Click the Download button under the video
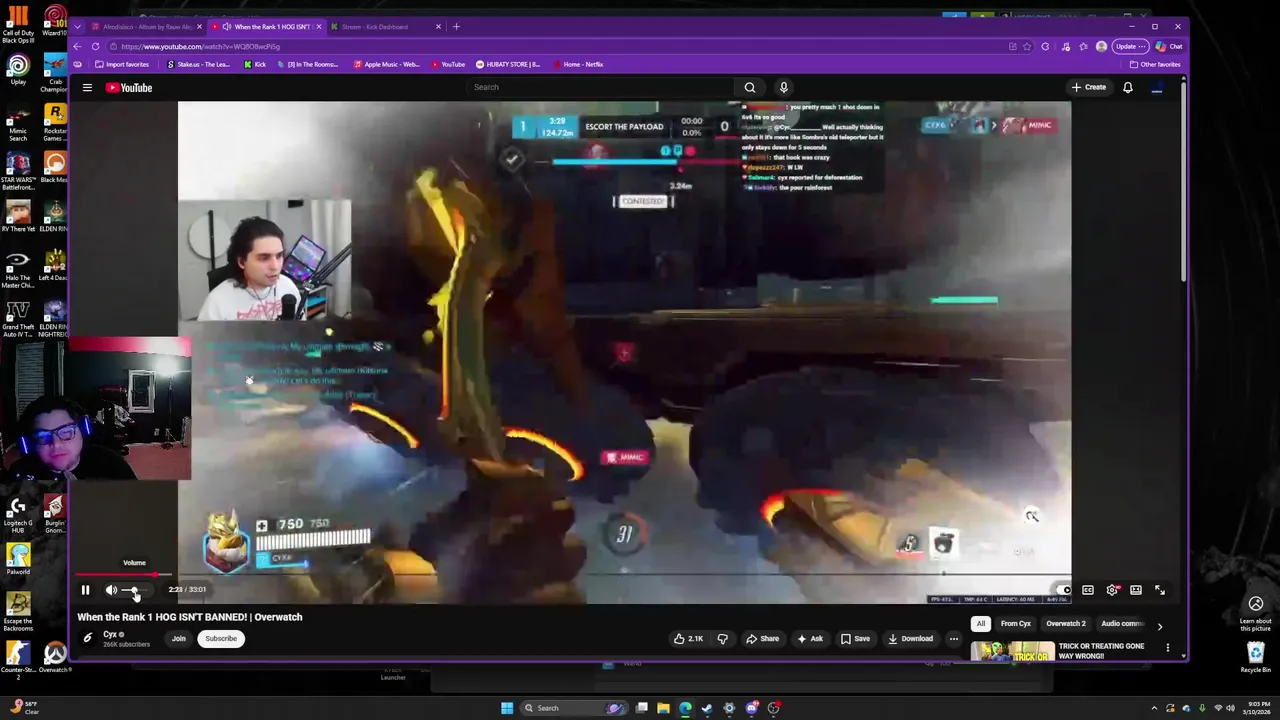1280x720 pixels. point(910,638)
